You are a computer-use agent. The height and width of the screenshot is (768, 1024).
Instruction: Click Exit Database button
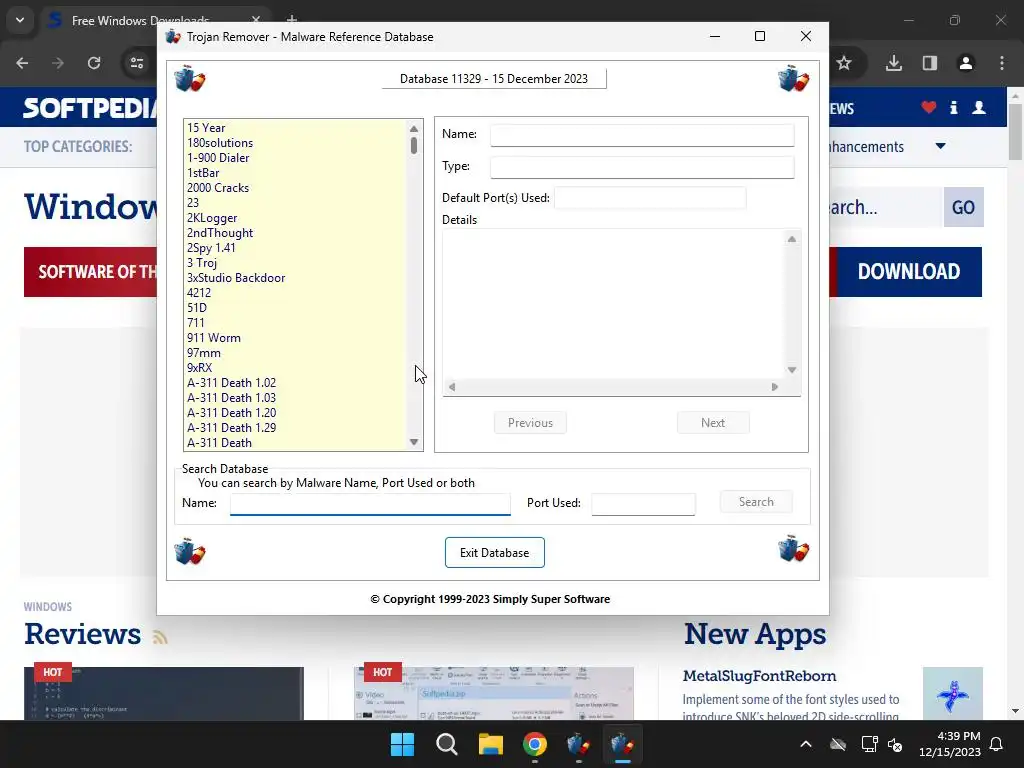click(x=495, y=553)
